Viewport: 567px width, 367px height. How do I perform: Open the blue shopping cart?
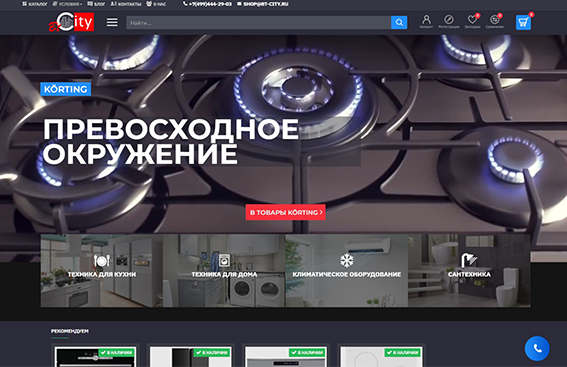pyautogui.click(x=523, y=22)
